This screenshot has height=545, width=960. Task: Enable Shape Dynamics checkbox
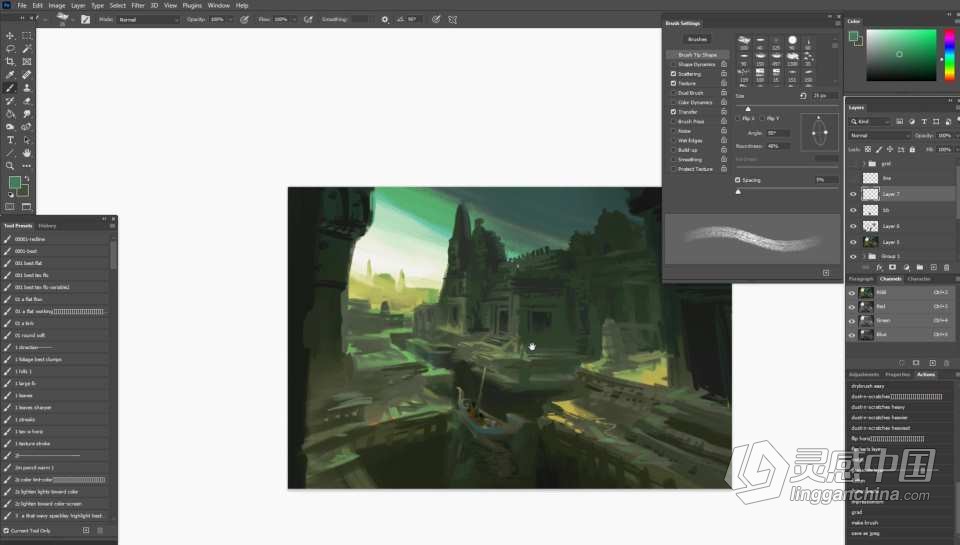(x=673, y=64)
